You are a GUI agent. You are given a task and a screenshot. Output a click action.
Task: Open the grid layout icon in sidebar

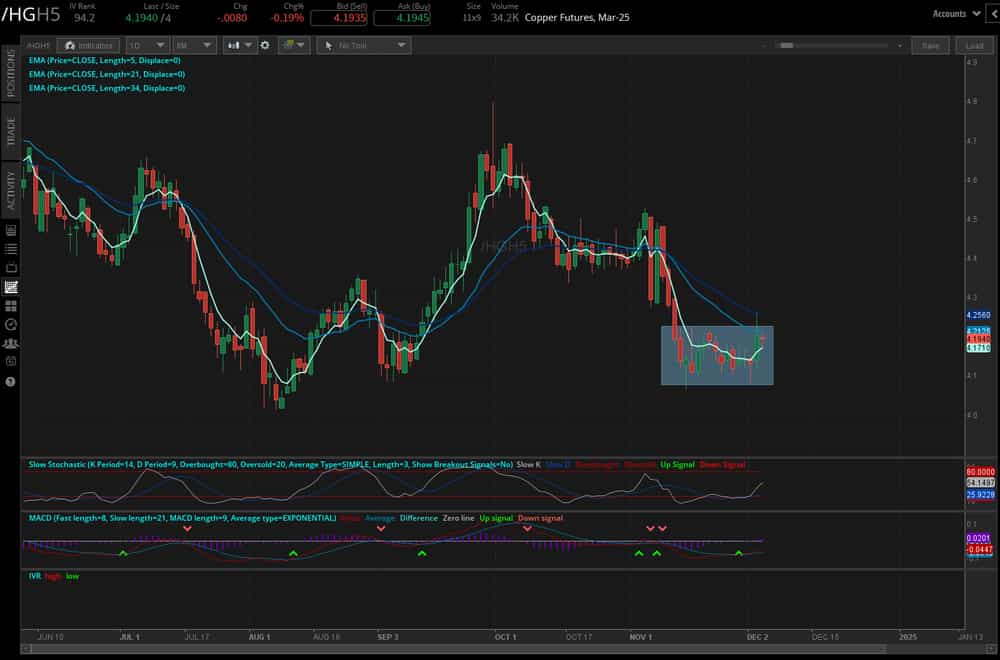pyautogui.click(x=11, y=306)
